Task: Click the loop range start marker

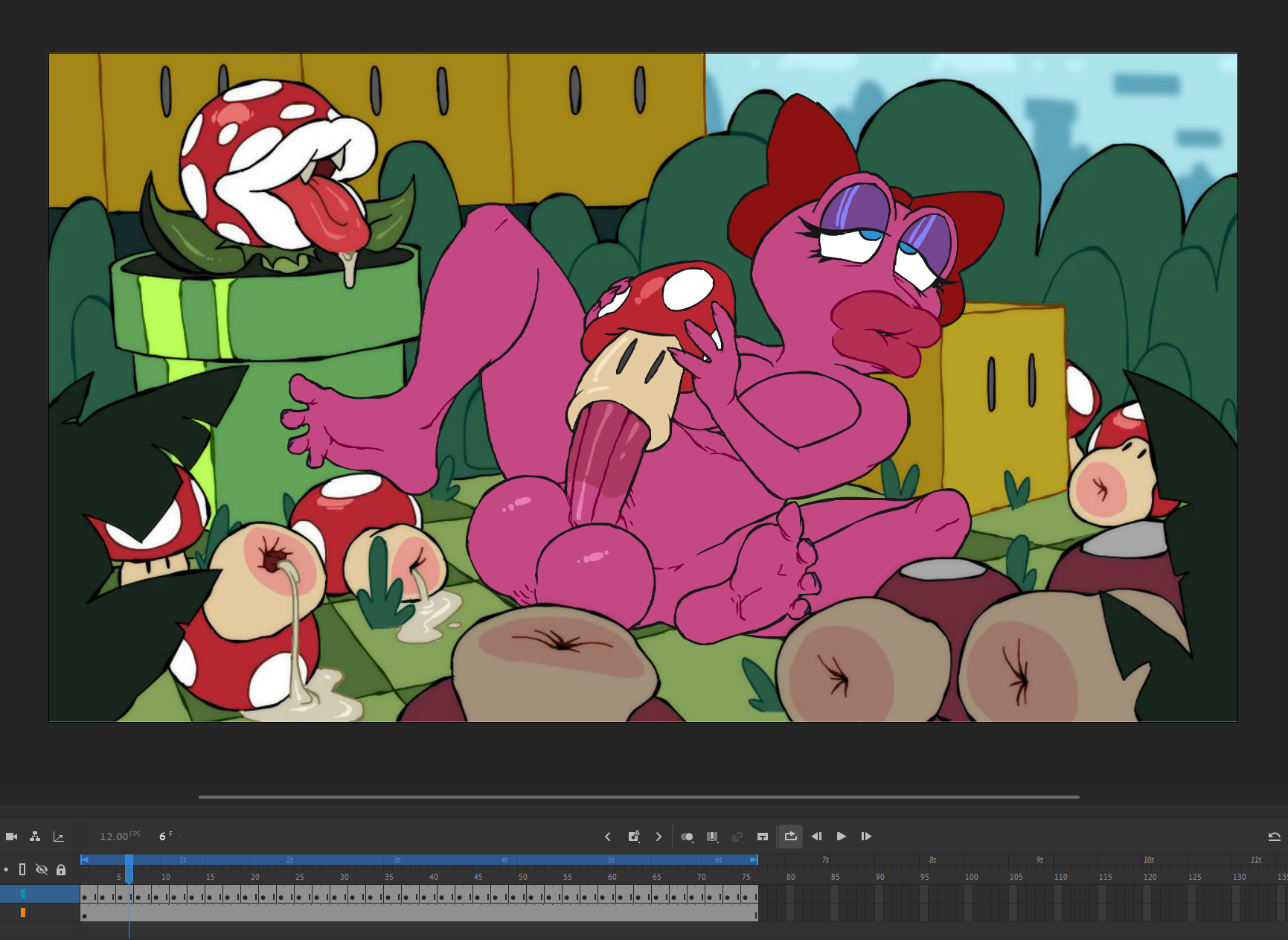Action: (85, 860)
